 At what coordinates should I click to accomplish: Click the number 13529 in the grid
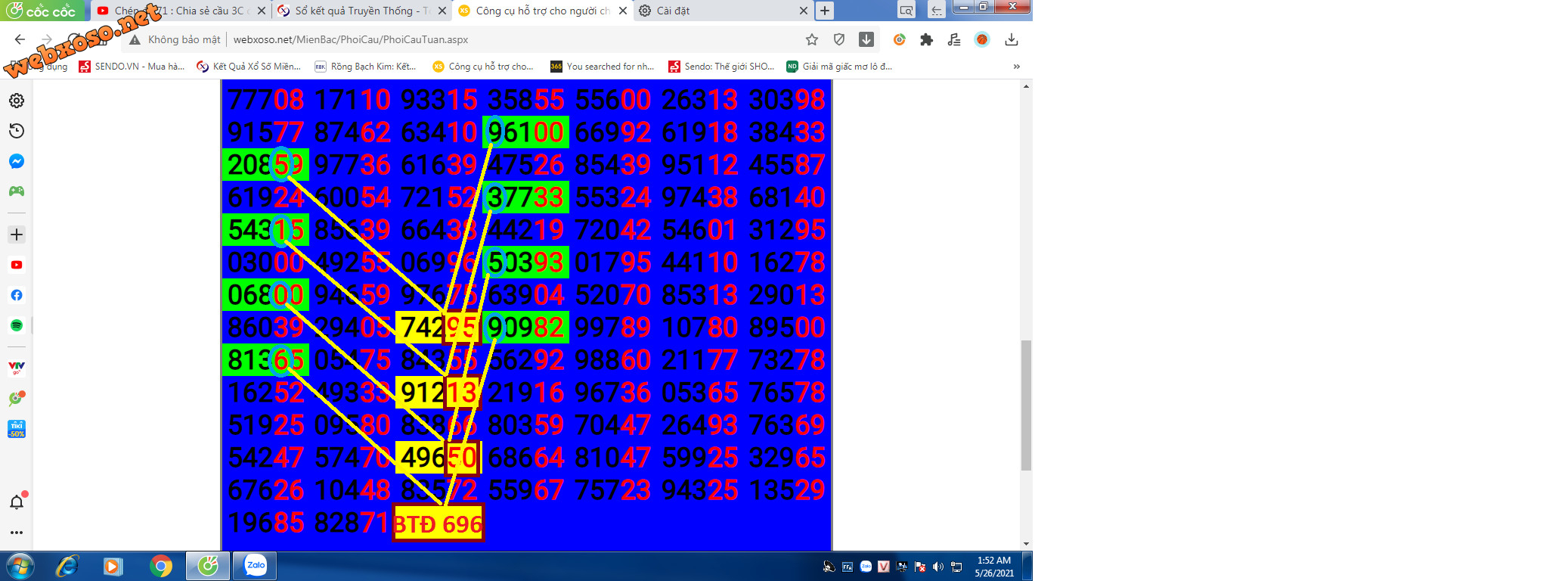(787, 490)
